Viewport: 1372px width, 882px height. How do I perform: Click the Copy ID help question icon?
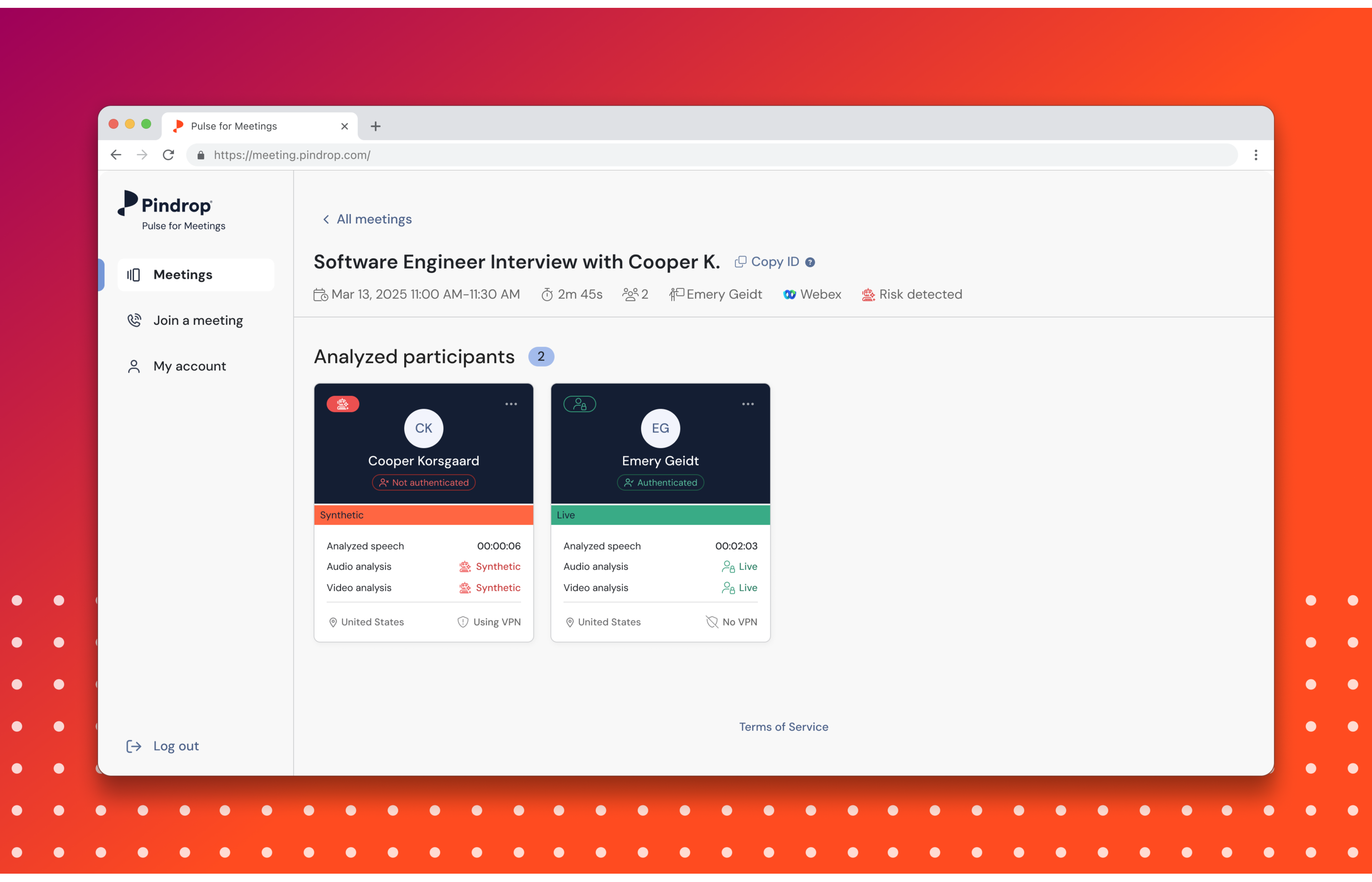point(809,262)
